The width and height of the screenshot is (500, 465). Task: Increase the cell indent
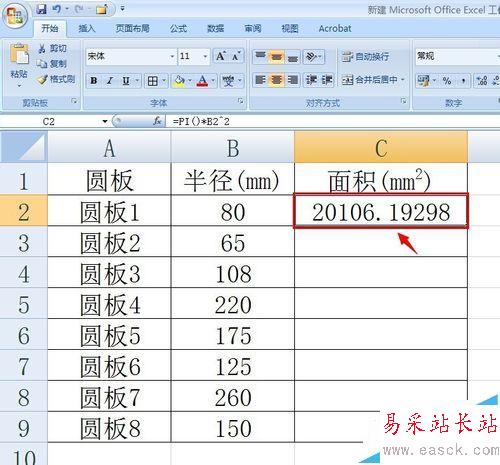click(x=327, y=80)
